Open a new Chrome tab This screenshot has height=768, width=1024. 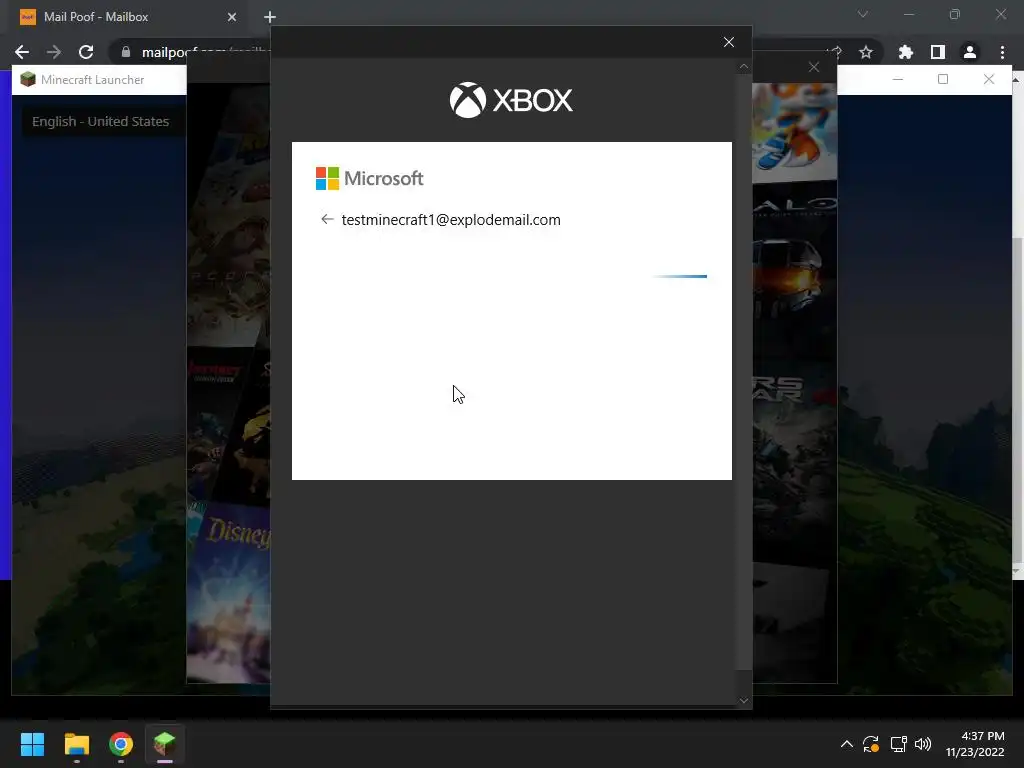pyautogui.click(x=270, y=17)
